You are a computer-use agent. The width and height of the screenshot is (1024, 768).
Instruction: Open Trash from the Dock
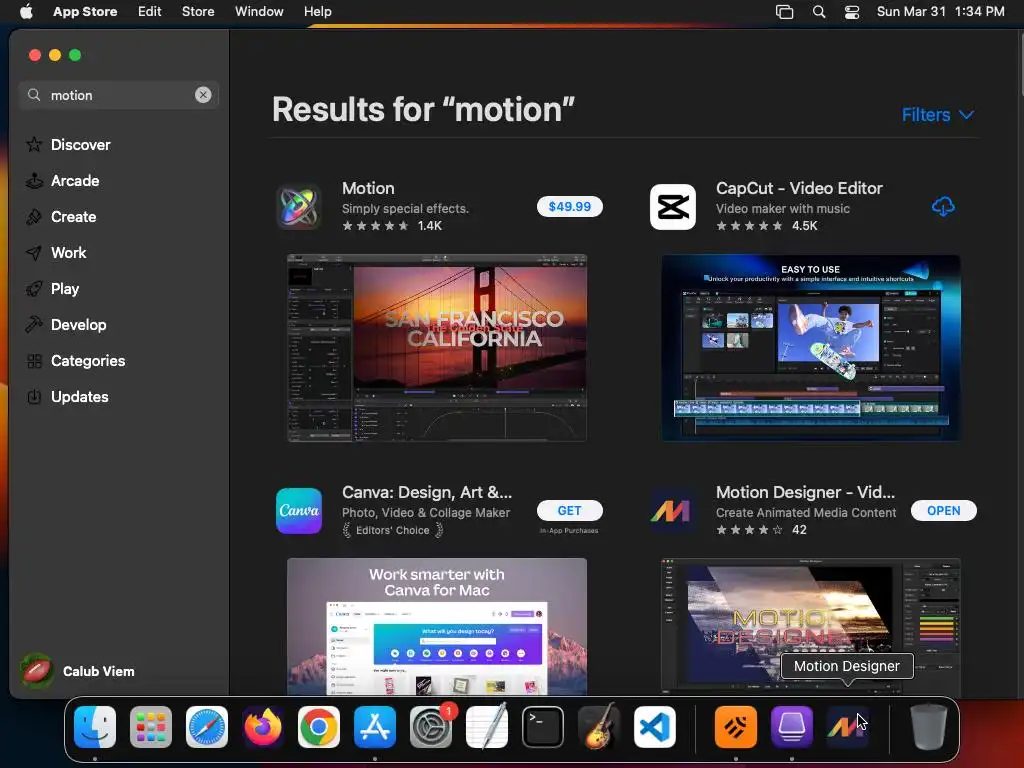click(x=929, y=727)
